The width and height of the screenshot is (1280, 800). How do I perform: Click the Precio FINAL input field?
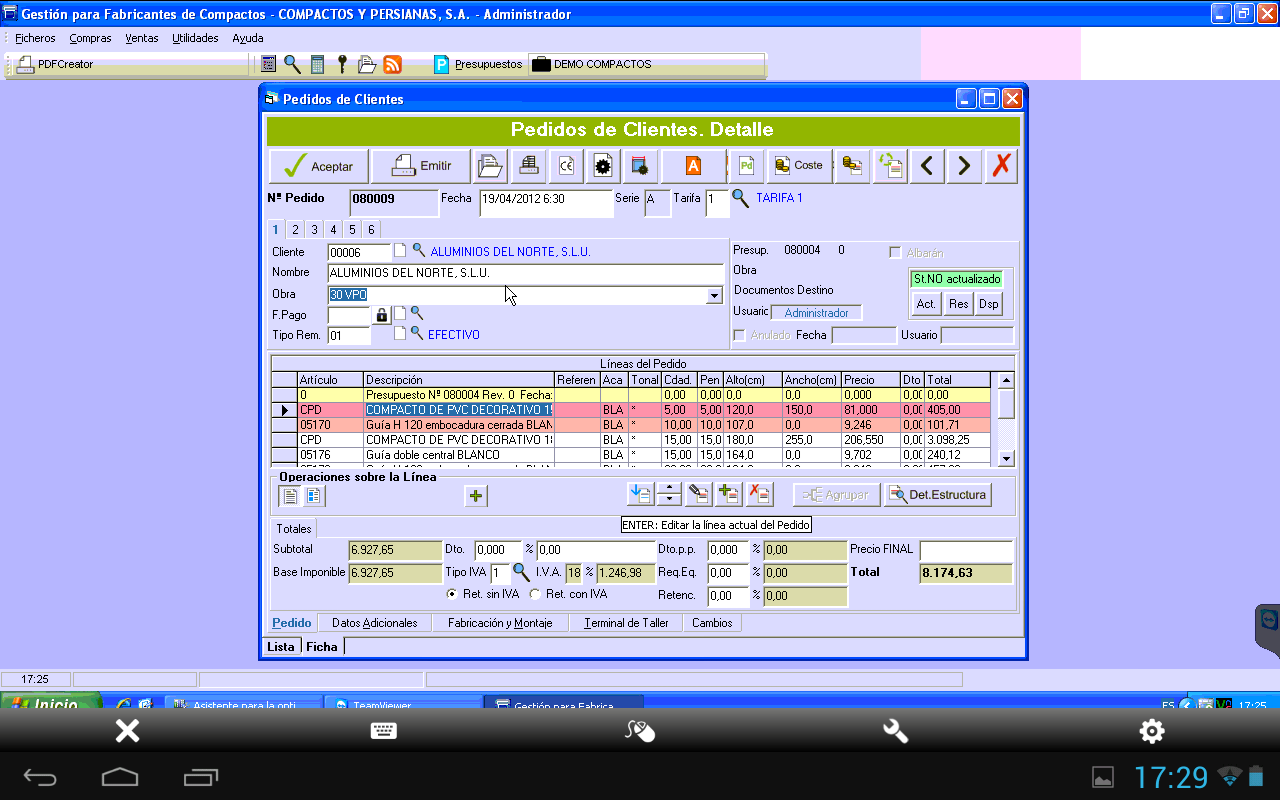click(x=965, y=551)
